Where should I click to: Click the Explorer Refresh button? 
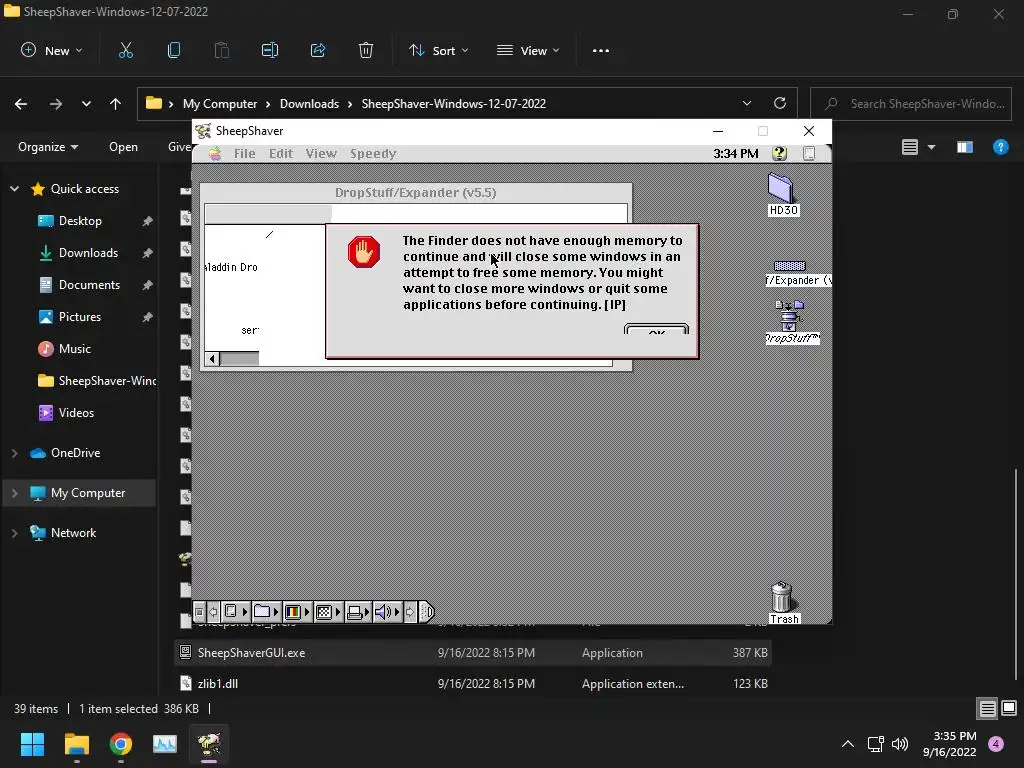tap(780, 103)
